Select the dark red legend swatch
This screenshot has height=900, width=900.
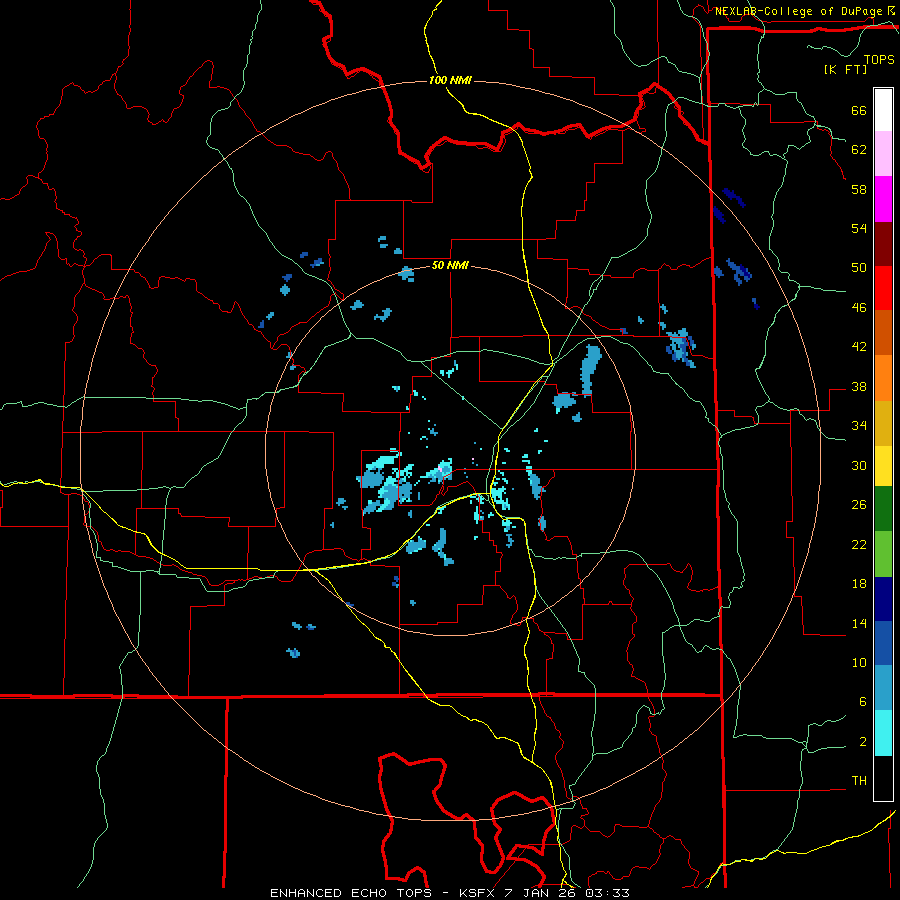point(883,243)
